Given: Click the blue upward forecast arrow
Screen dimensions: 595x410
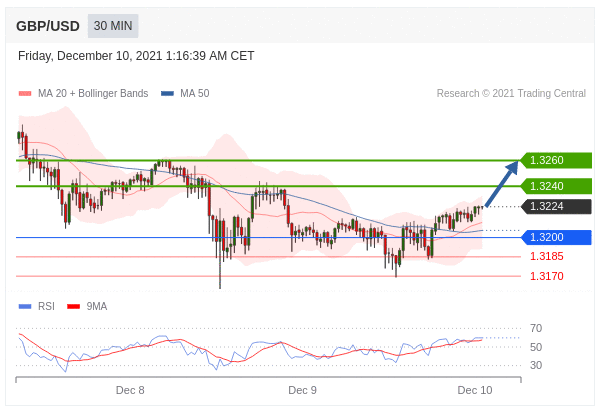Looking at the screenshot, I should [x=502, y=184].
